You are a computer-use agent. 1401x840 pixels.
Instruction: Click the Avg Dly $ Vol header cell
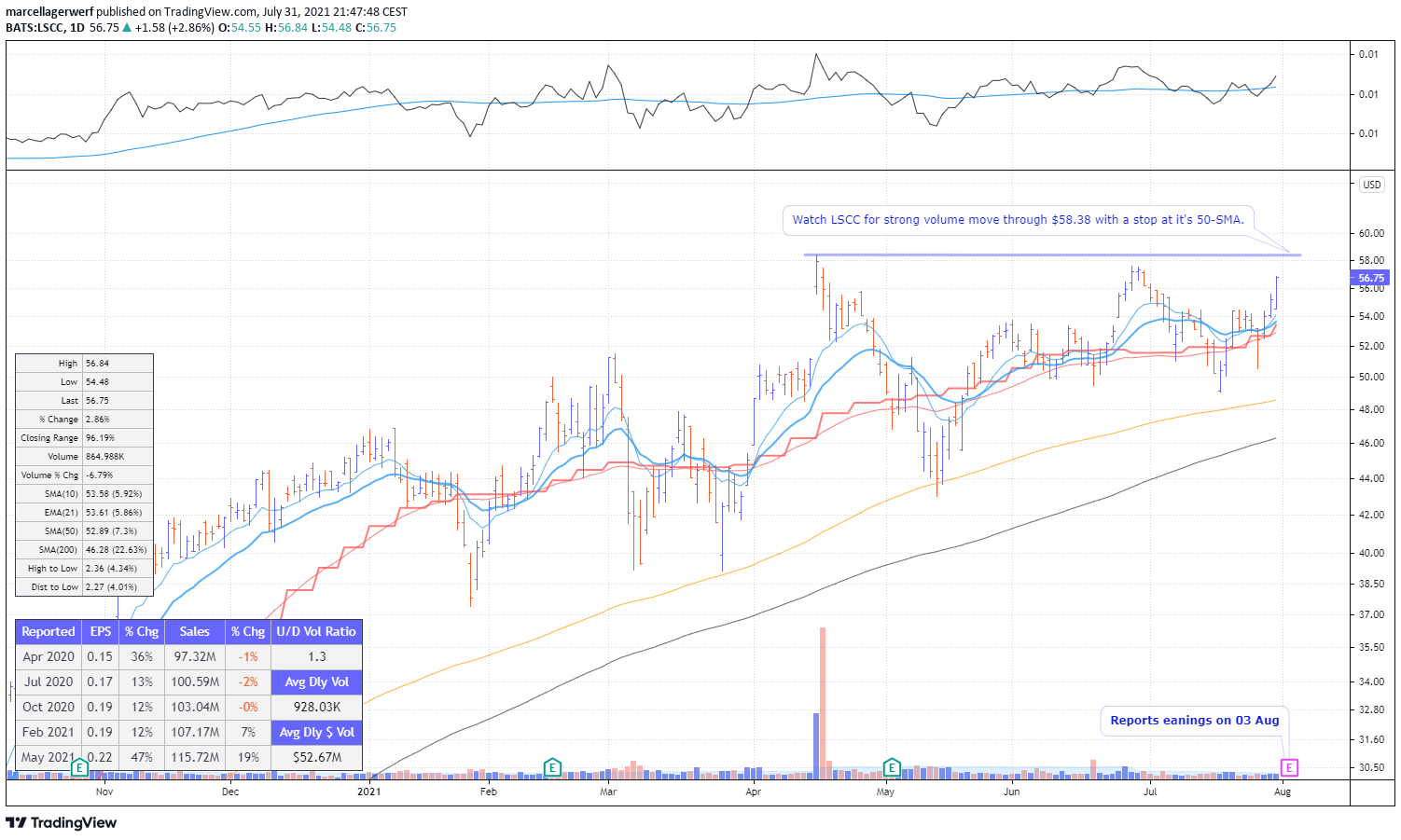316,732
